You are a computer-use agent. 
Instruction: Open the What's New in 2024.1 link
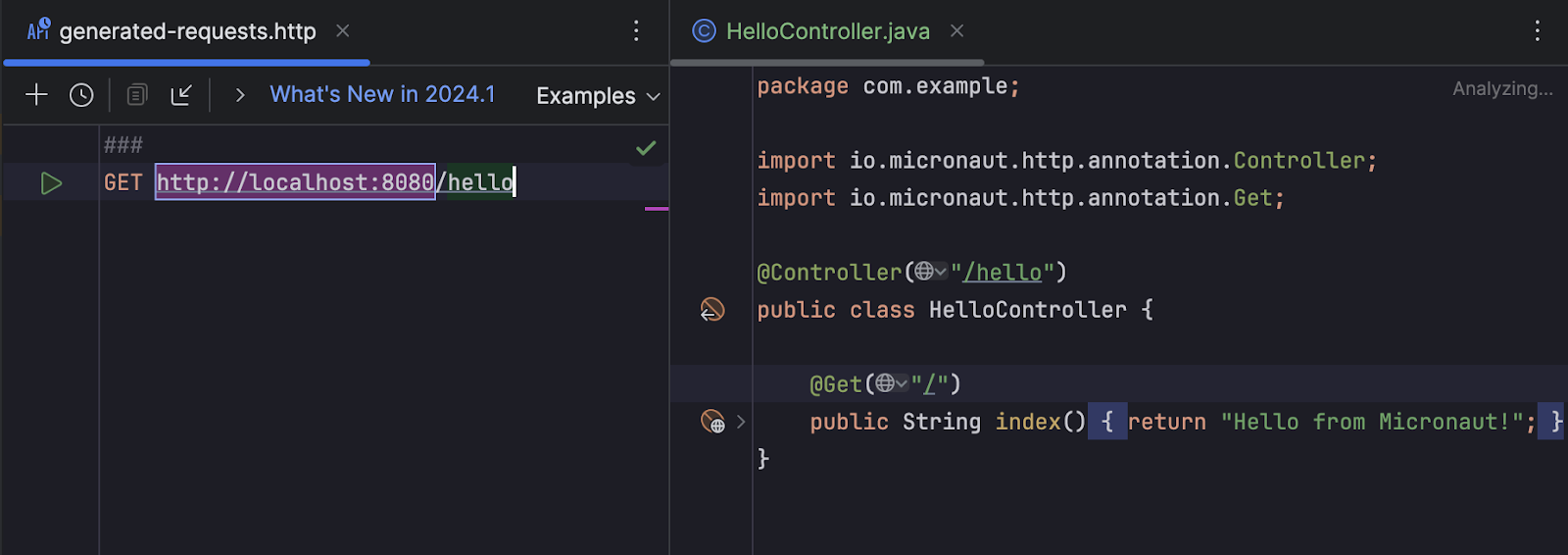pos(382,94)
